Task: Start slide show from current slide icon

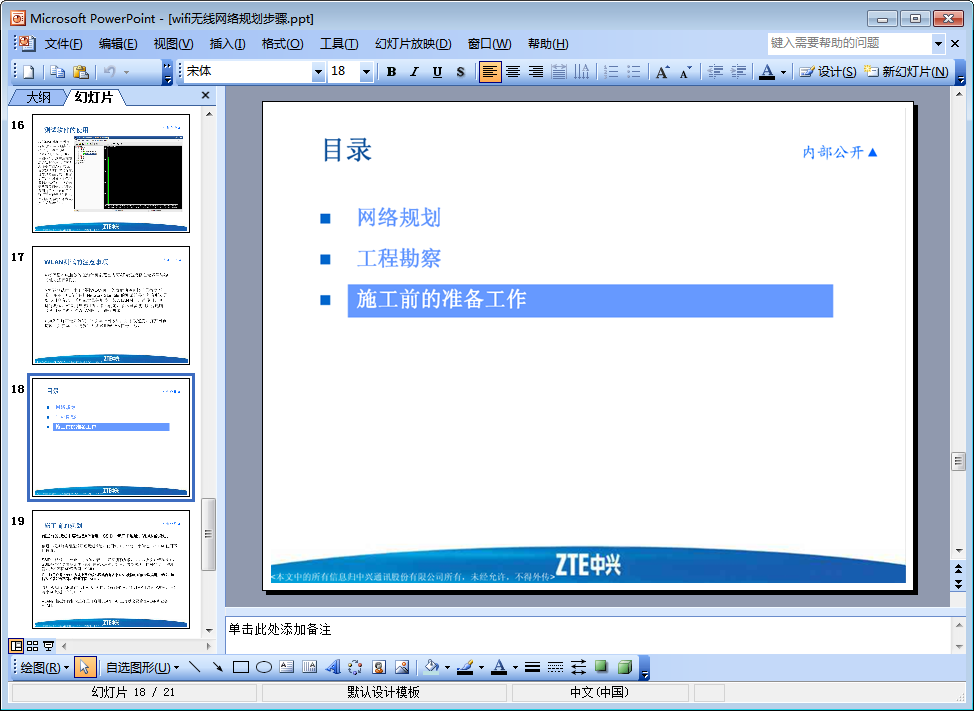Action: point(48,646)
